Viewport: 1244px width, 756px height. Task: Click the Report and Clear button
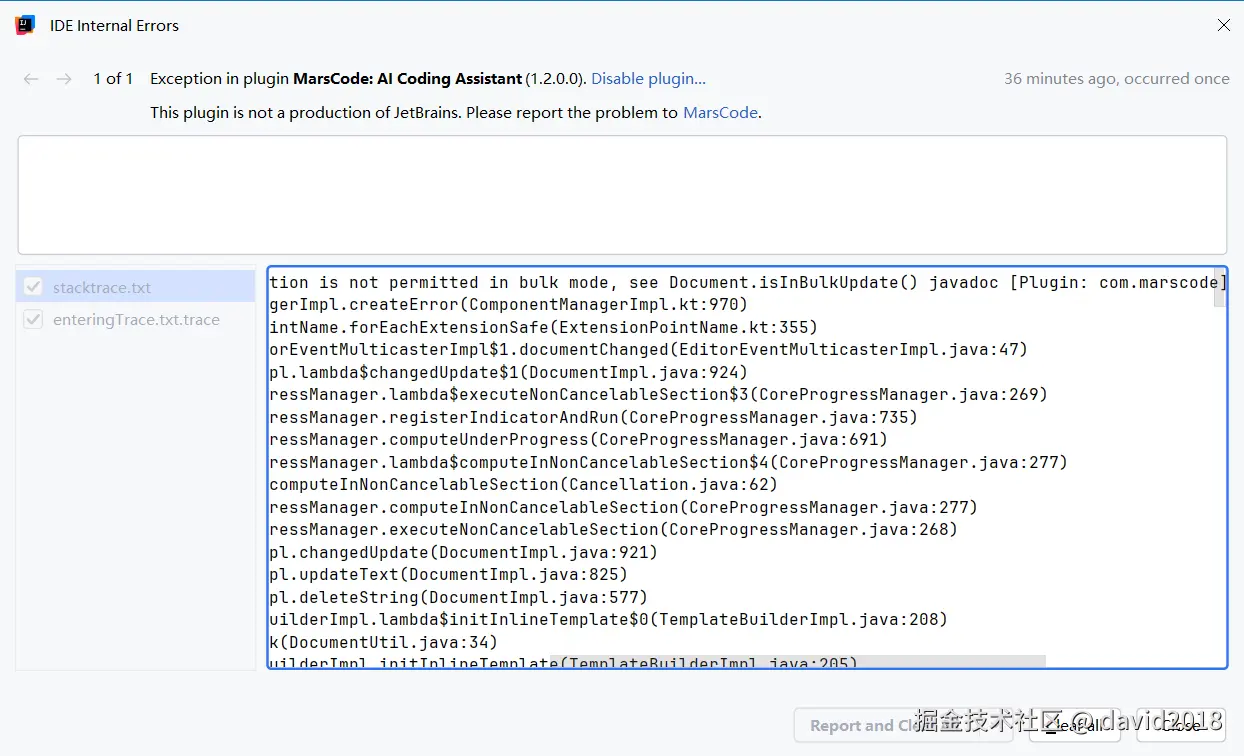[903, 726]
